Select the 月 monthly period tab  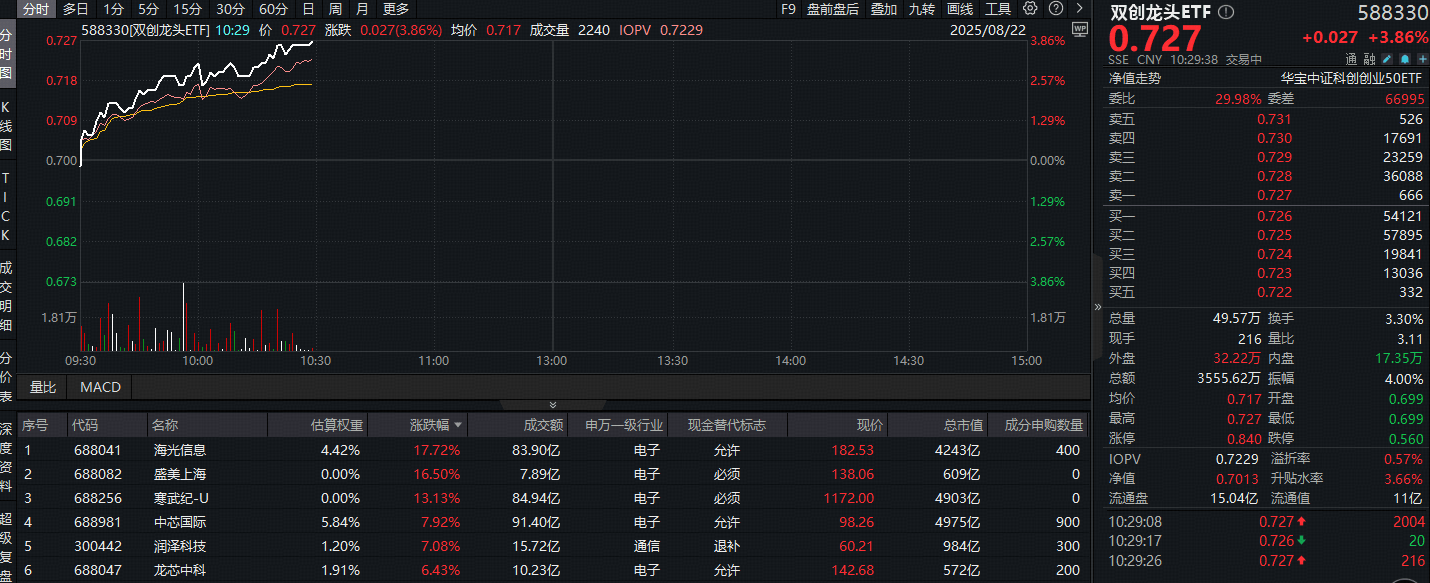coord(362,9)
